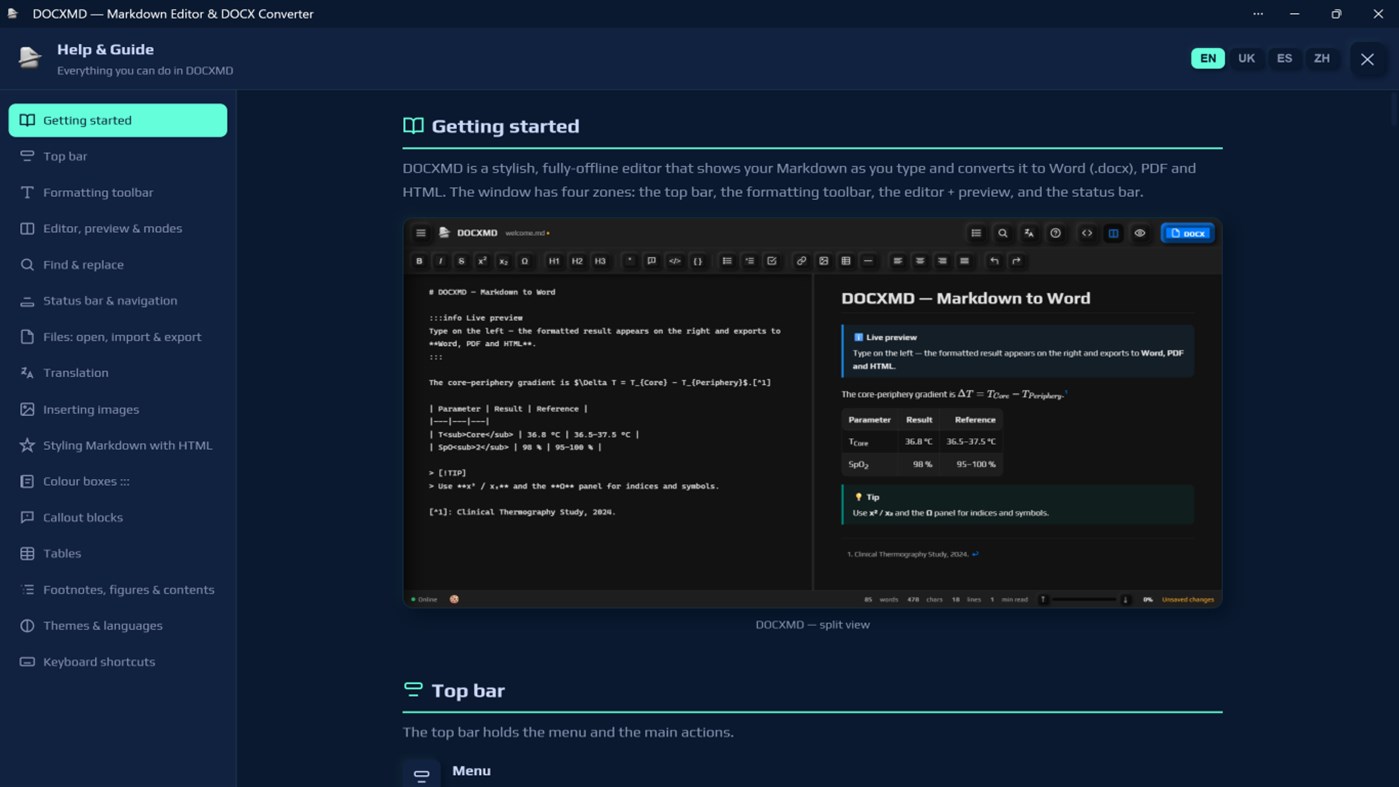Show Files: open, import & export
This screenshot has height=787, width=1399.
pos(118,337)
